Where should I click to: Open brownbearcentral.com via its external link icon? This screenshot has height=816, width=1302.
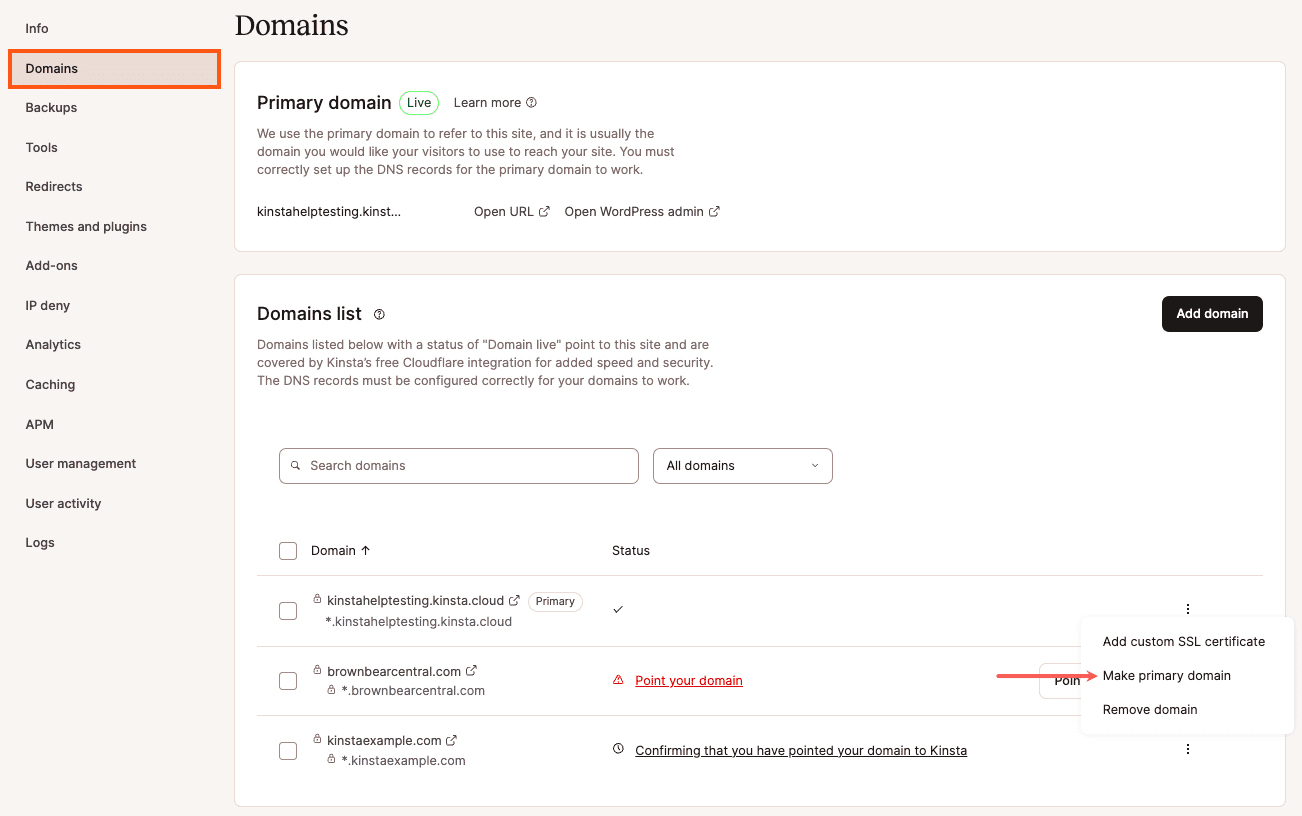(471, 671)
